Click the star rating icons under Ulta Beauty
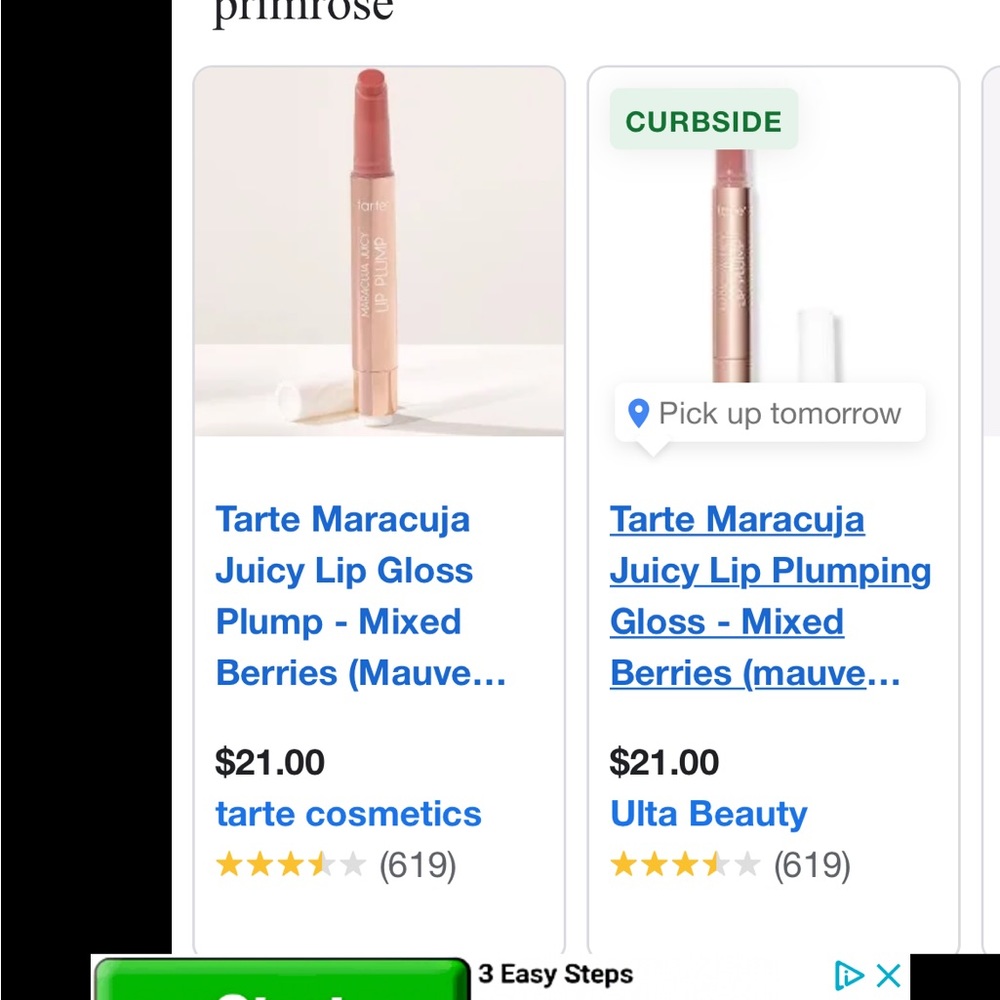The image size is (1000, 1000). click(684, 864)
